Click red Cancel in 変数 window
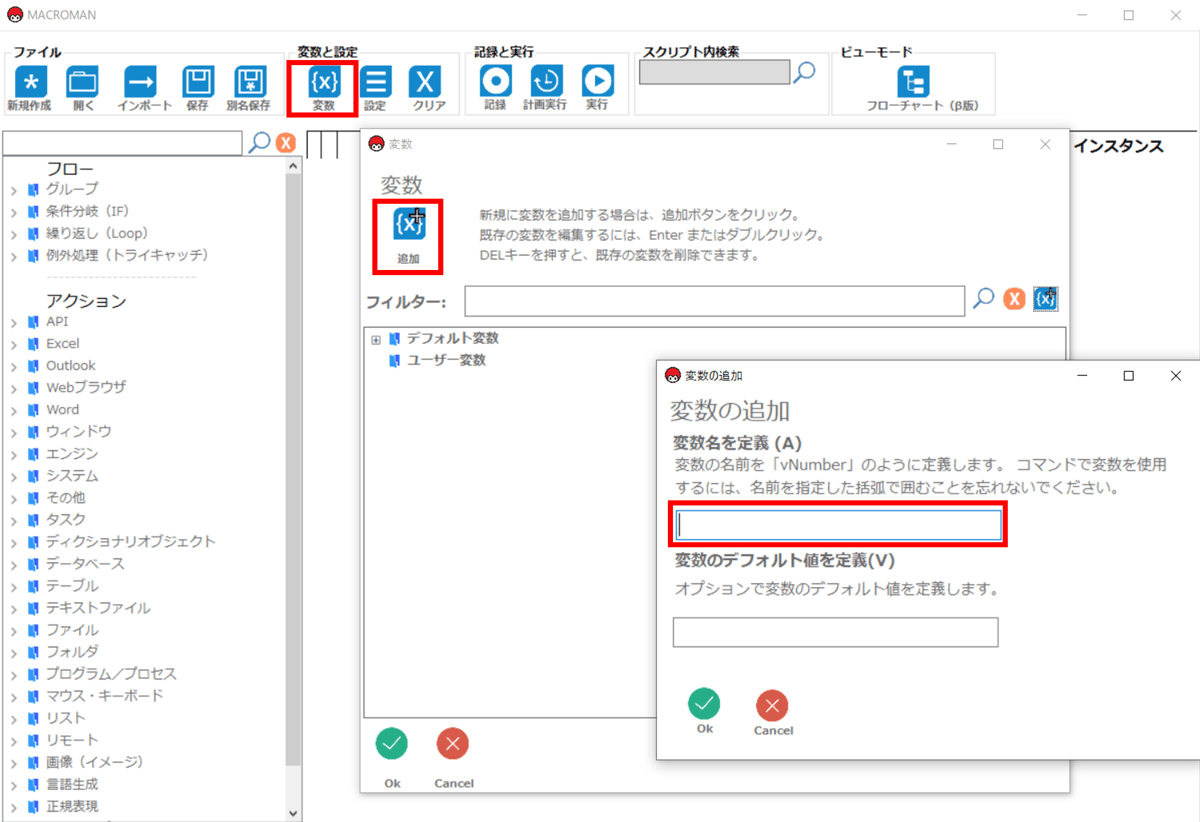 pos(453,744)
